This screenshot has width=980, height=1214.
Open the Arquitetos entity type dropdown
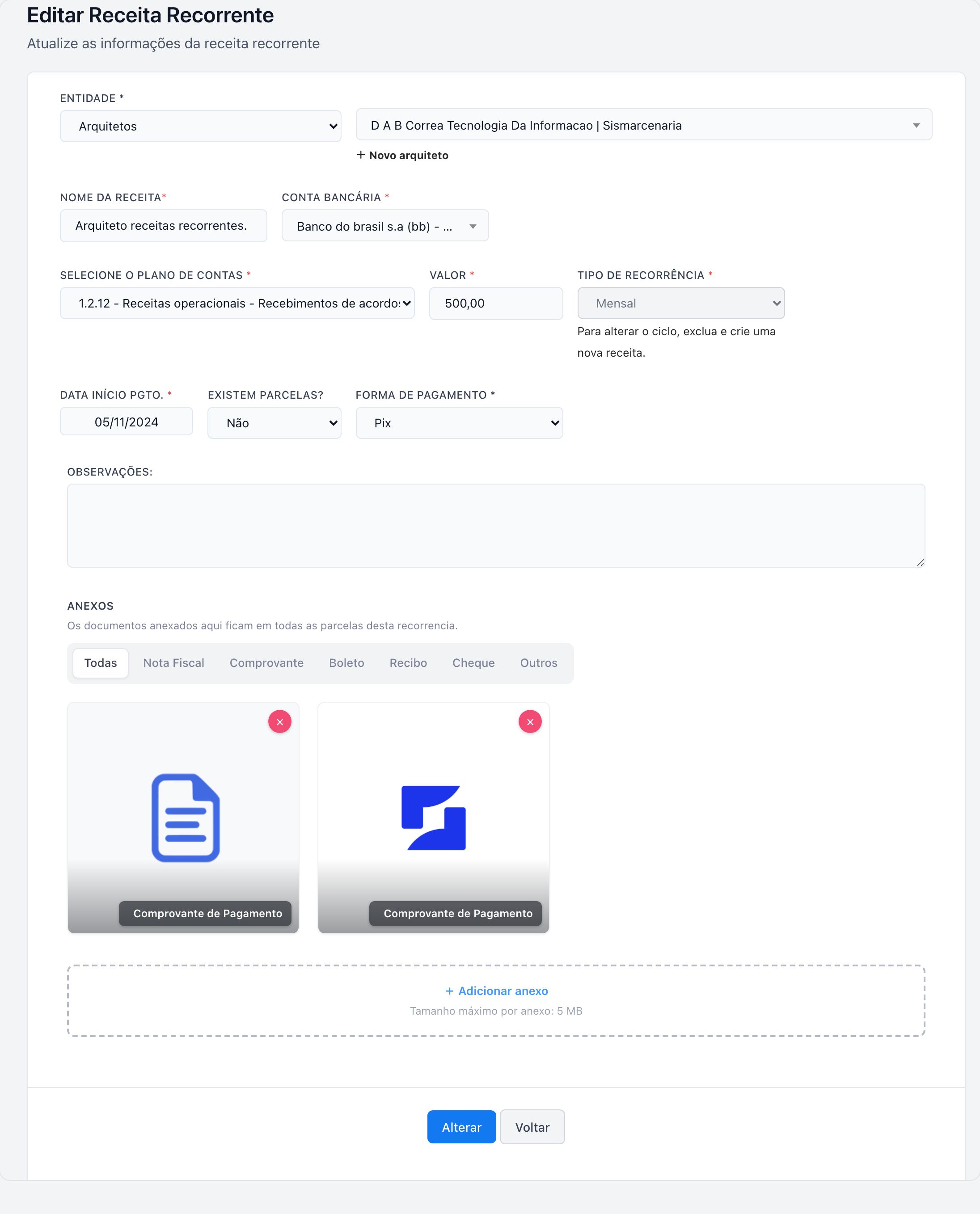click(200, 126)
